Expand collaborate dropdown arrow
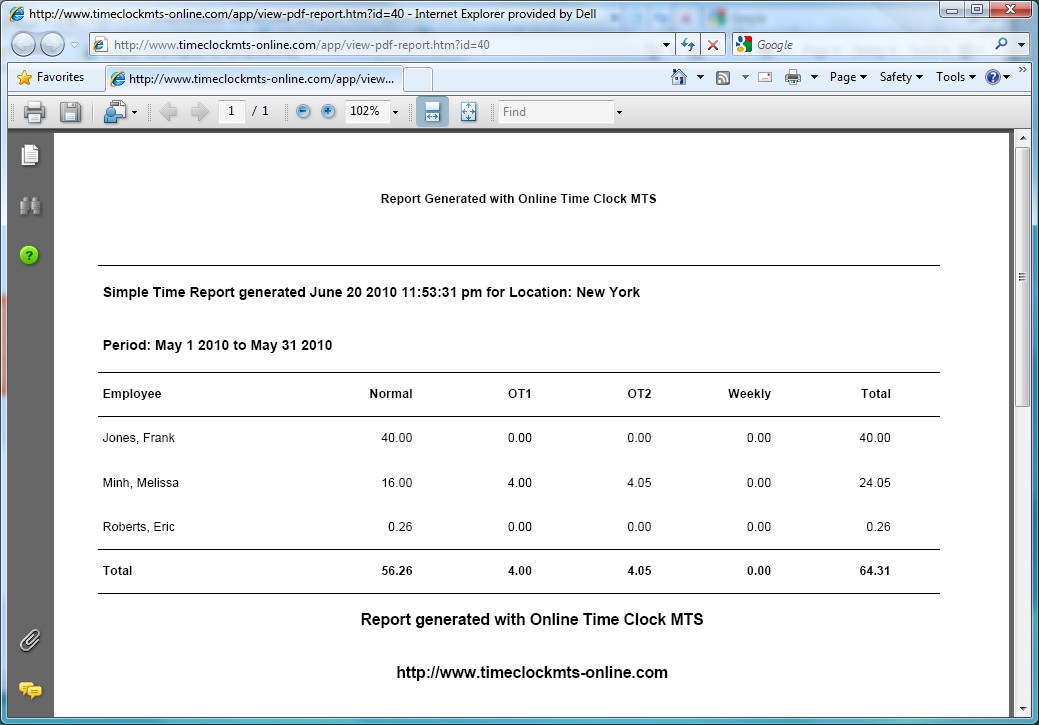This screenshot has width=1039, height=725. (x=134, y=112)
